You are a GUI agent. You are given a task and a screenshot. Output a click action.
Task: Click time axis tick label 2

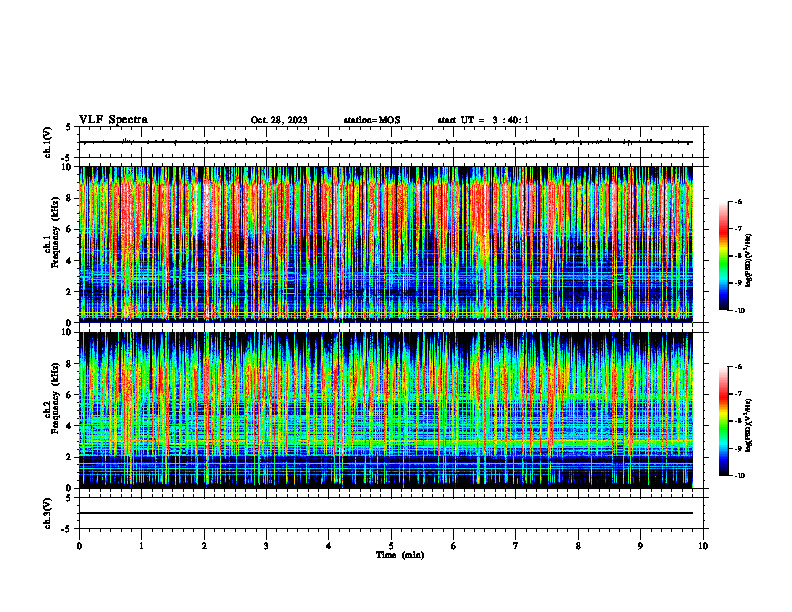click(204, 546)
